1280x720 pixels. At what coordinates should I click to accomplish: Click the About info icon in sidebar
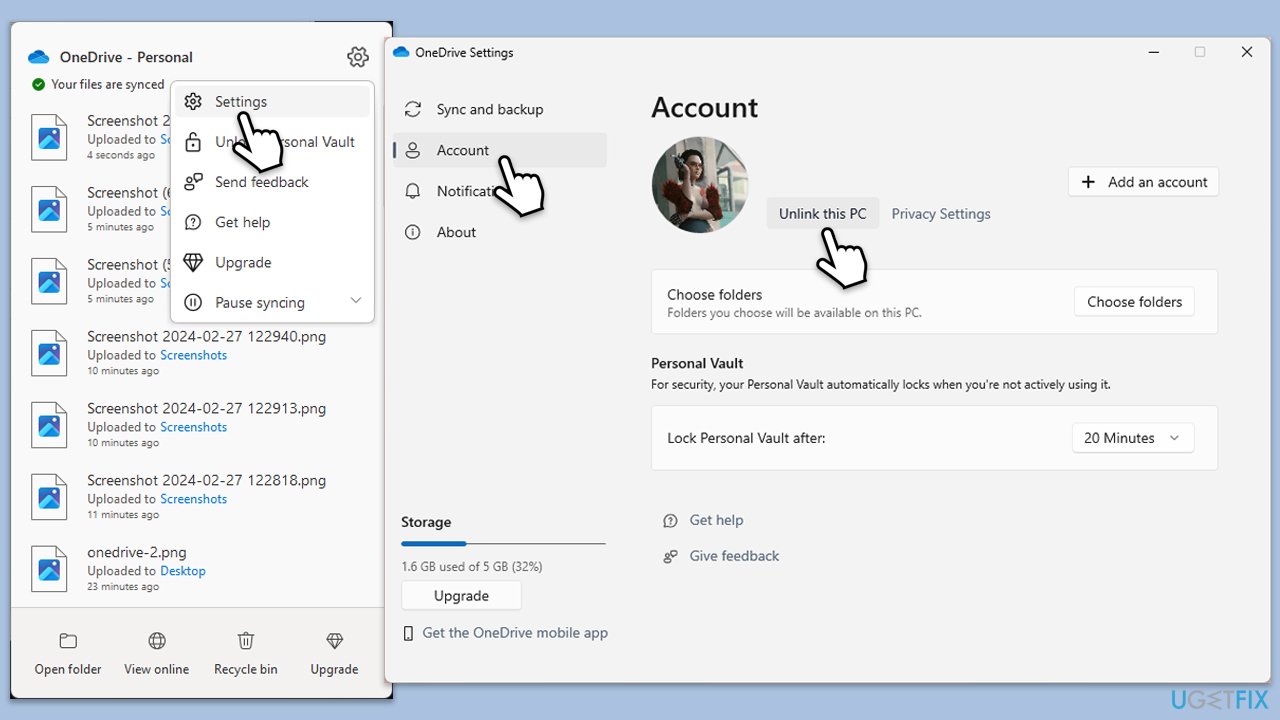click(412, 232)
